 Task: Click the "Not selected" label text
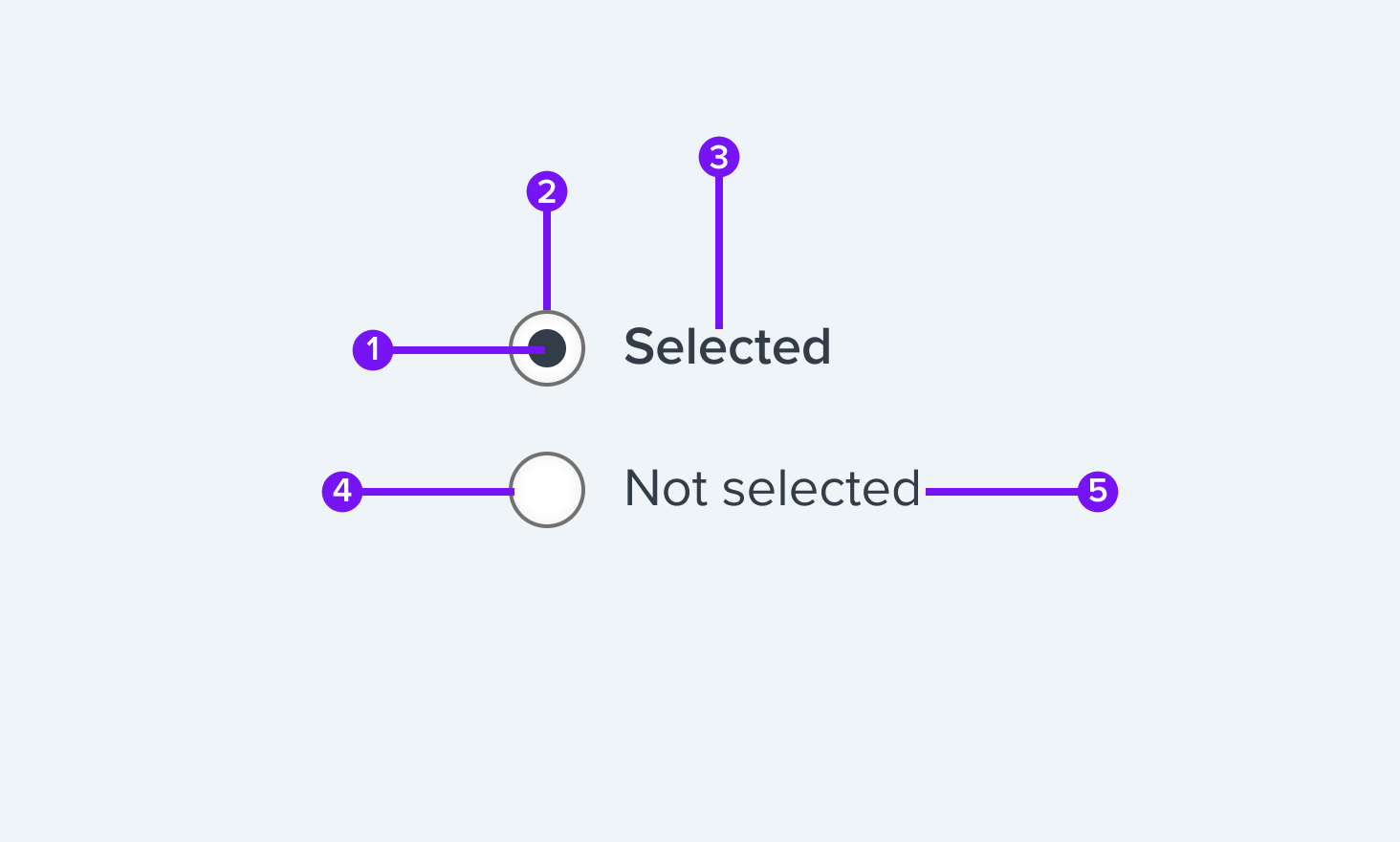pos(773,488)
